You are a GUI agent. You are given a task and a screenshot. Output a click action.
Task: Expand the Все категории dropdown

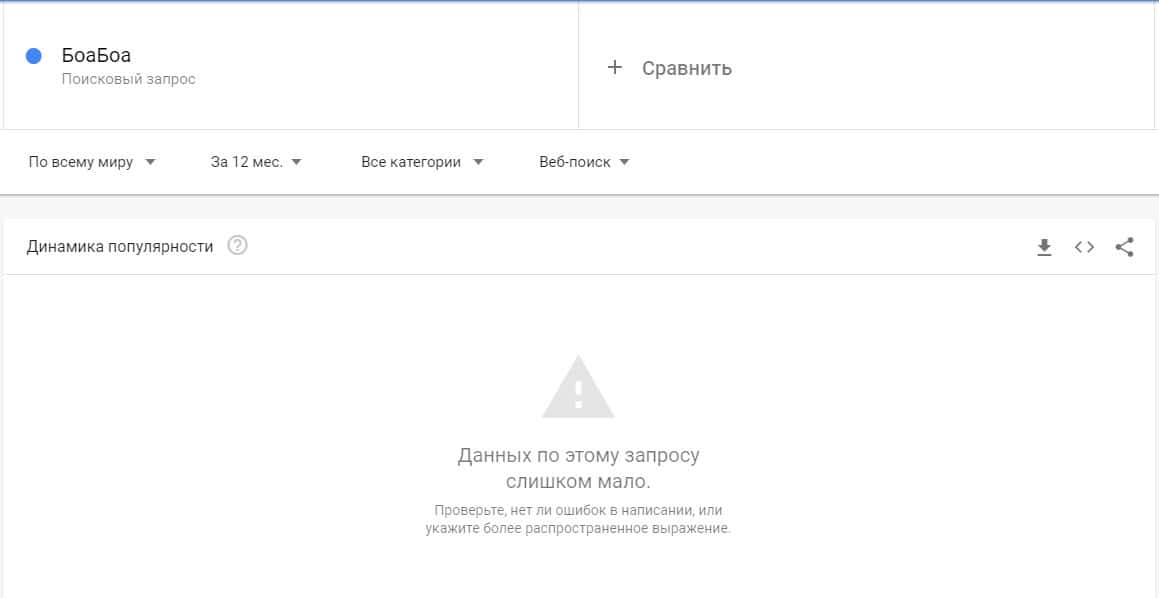(x=422, y=162)
